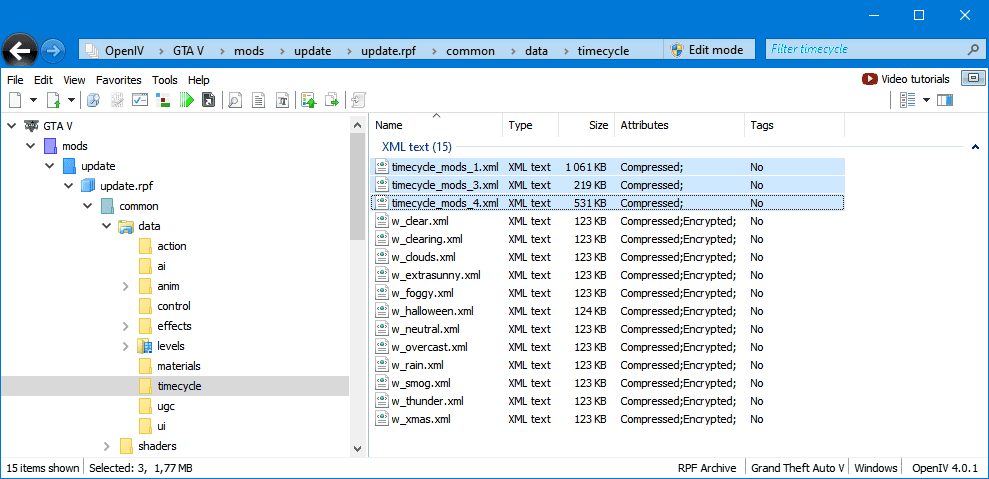The image size is (989, 479).
Task: Click the dark shortcut document toolbar icon
Action: (x=209, y=100)
